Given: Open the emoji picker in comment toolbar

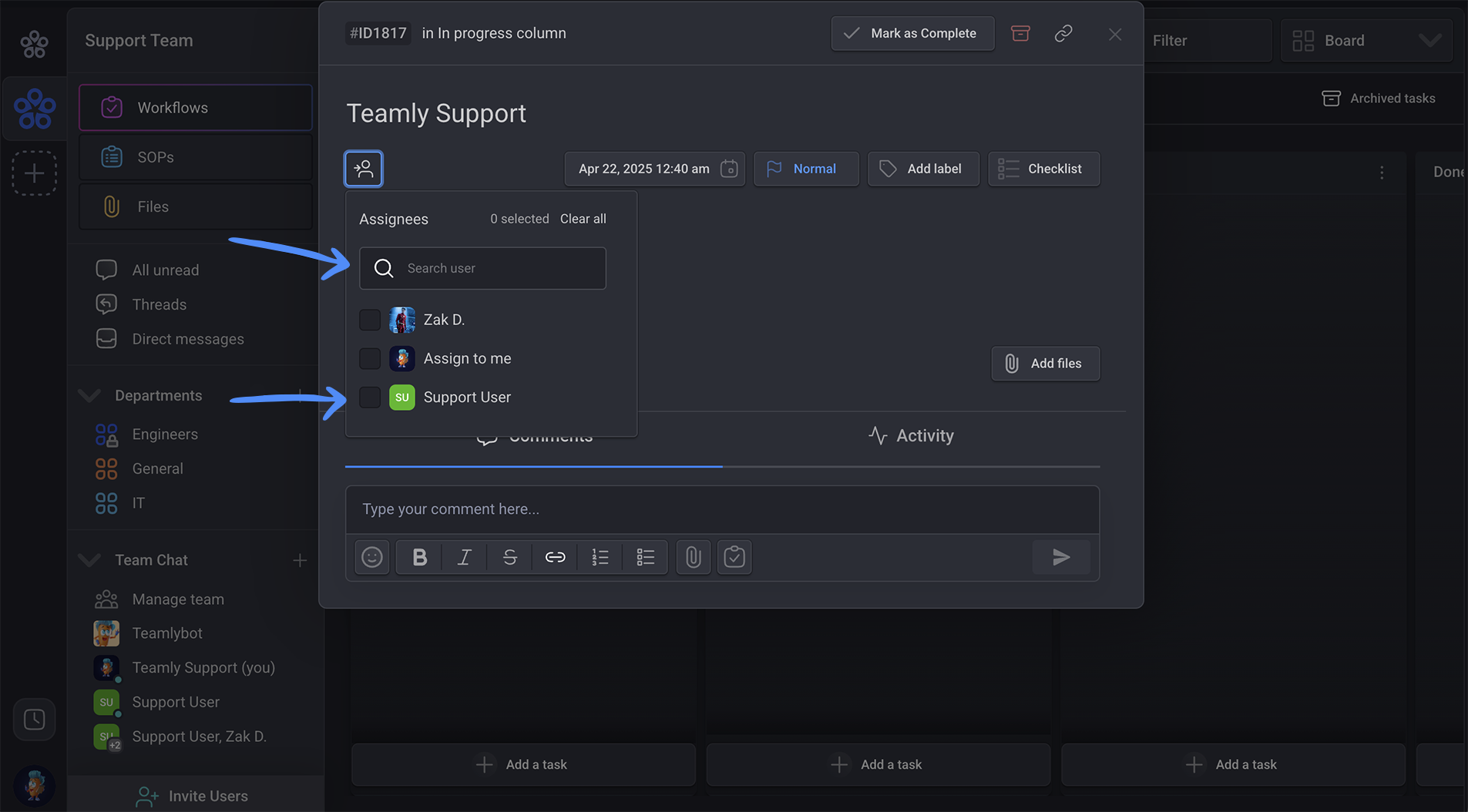Looking at the screenshot, I should tap(372, 557).
